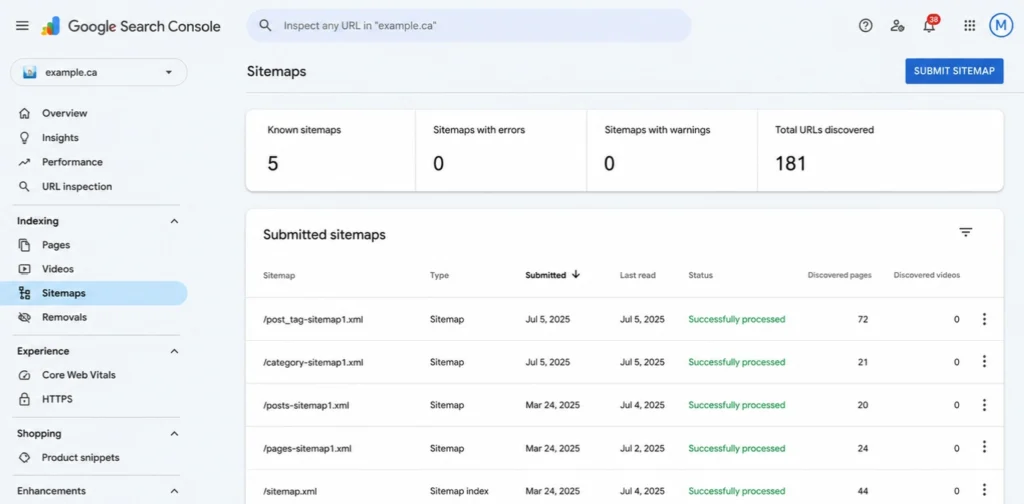The height and width of the screenshot is (504, 1024).
Task: Open the account avatar M
Action: (x=1000, y=25)
